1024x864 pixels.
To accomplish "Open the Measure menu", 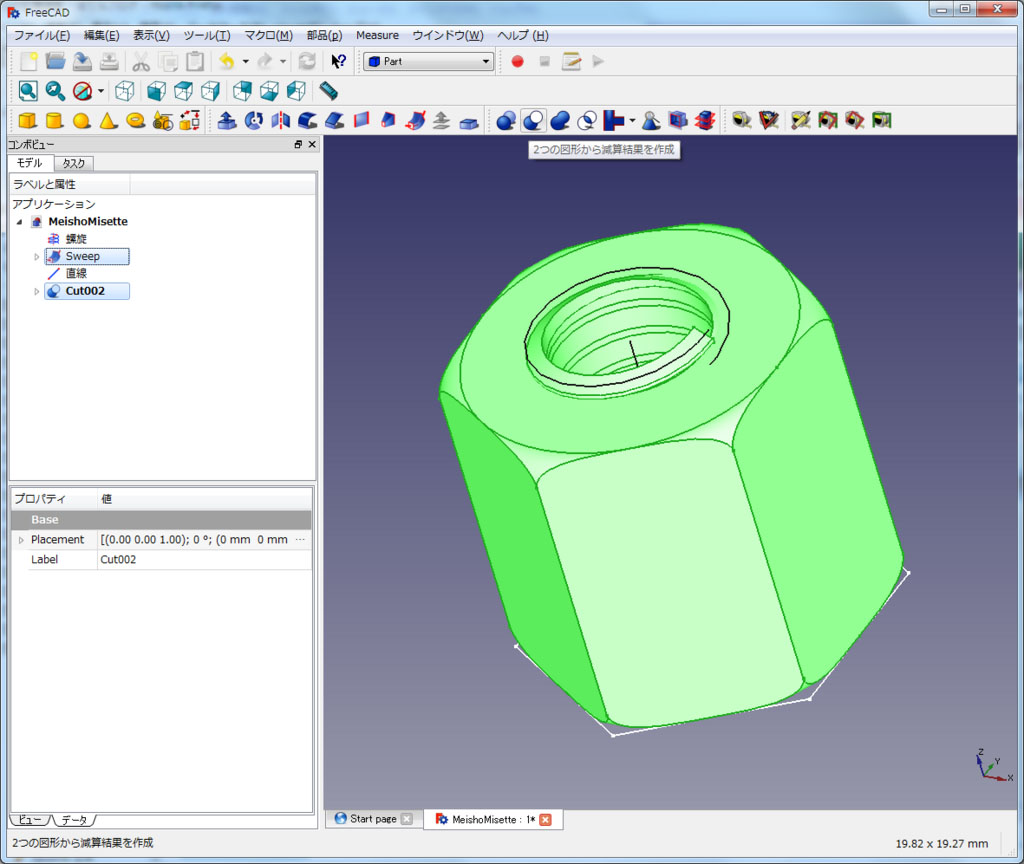I will (x=377, y=35).
